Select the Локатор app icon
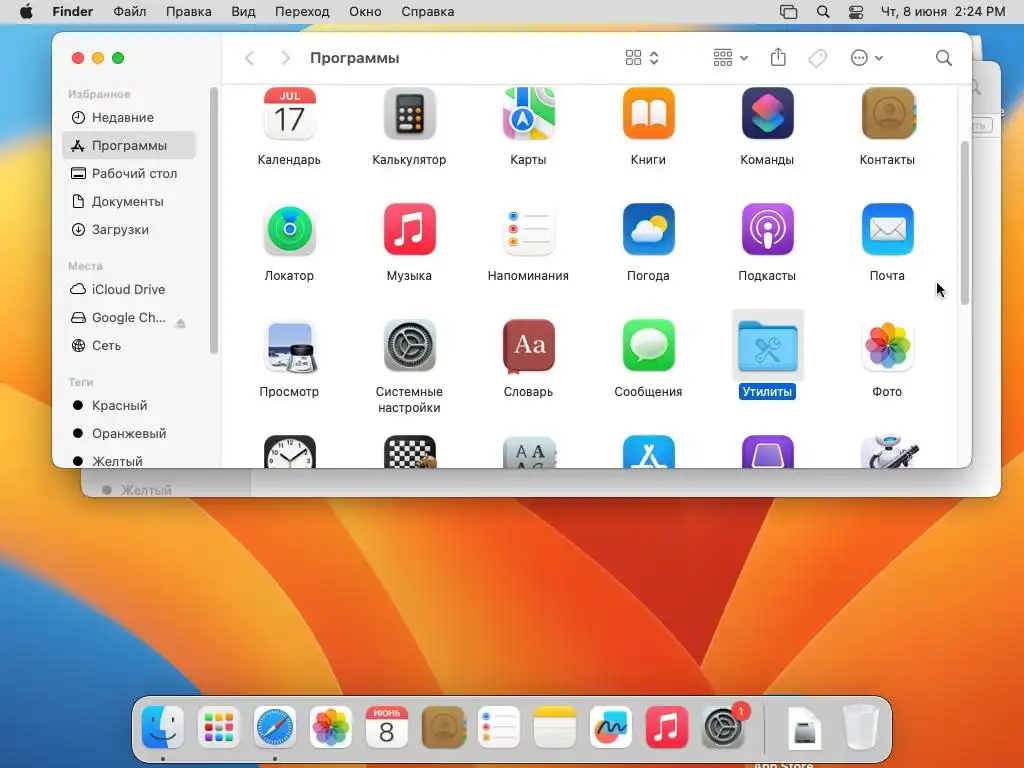The height and width of the screenshot is (768, 1024). point(289,230)
